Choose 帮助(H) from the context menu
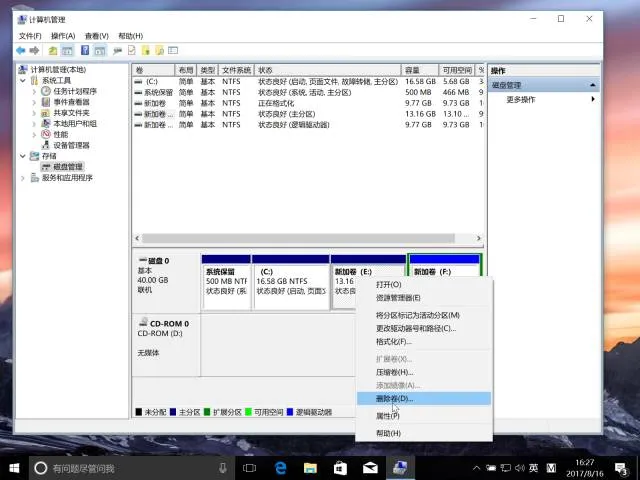The image size is (640, 480). pyautogui.click(x=424, y=433)
